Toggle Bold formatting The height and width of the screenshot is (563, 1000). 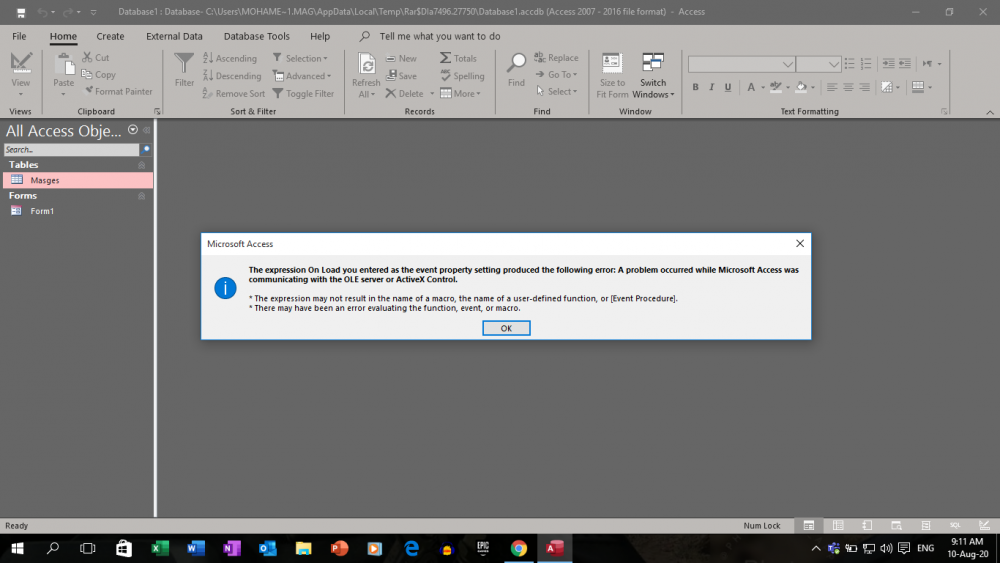pyautogui.click(x=695, y=87)
